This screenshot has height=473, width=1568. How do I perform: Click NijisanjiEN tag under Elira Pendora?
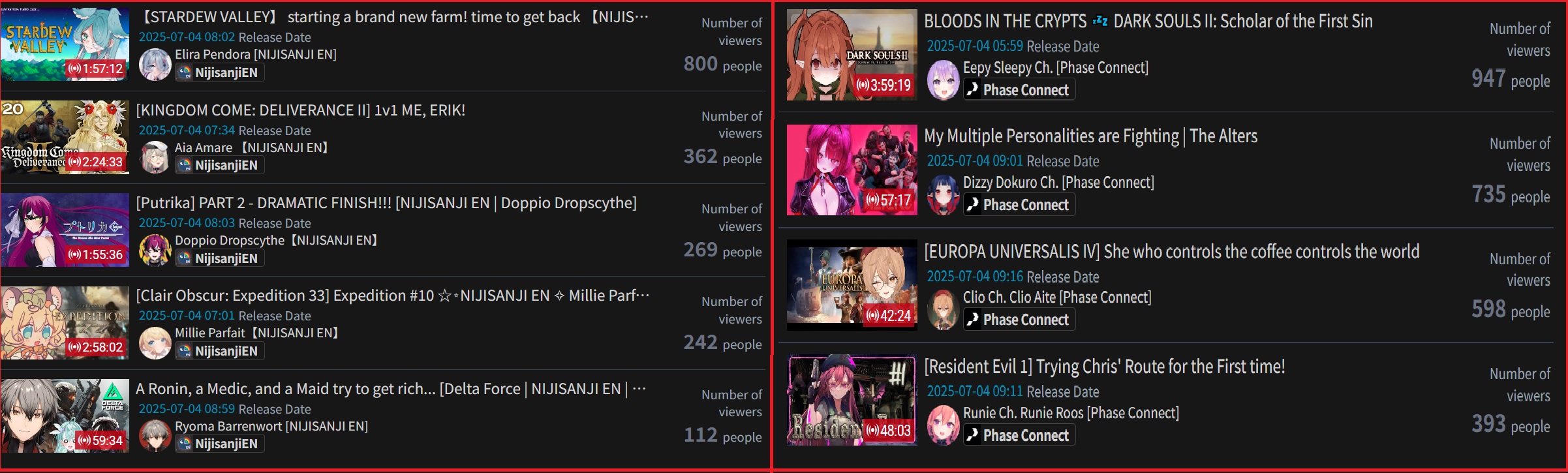click(220, 72)
